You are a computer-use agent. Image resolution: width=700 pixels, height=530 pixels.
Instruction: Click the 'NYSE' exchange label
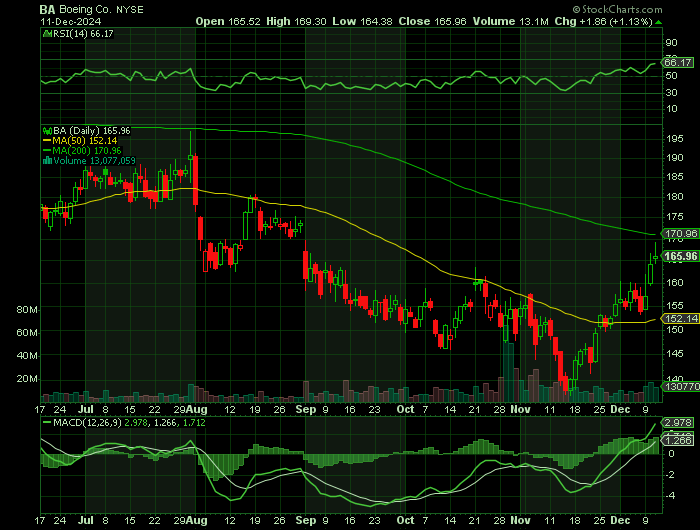[x=129, y=10]
